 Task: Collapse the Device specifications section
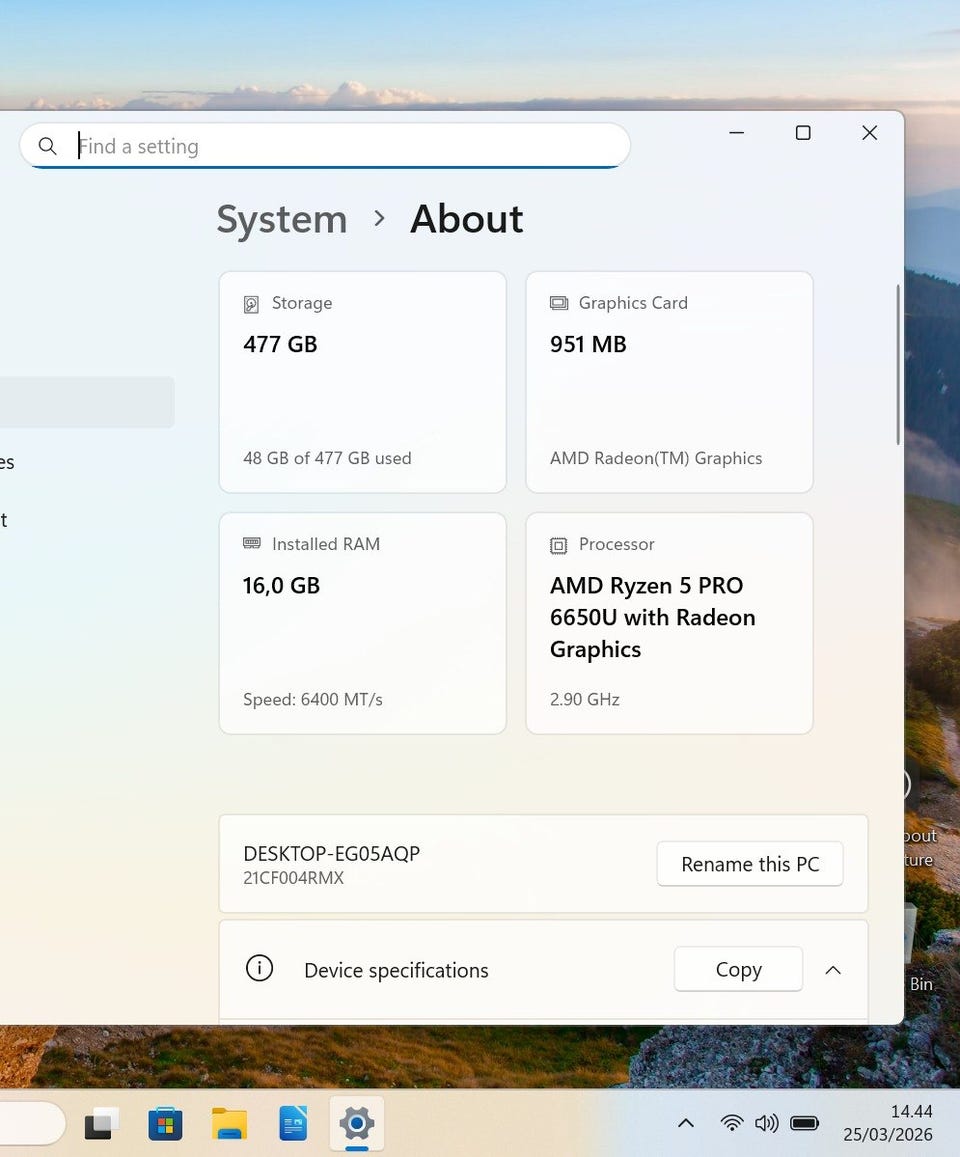[x=833, y=970]
